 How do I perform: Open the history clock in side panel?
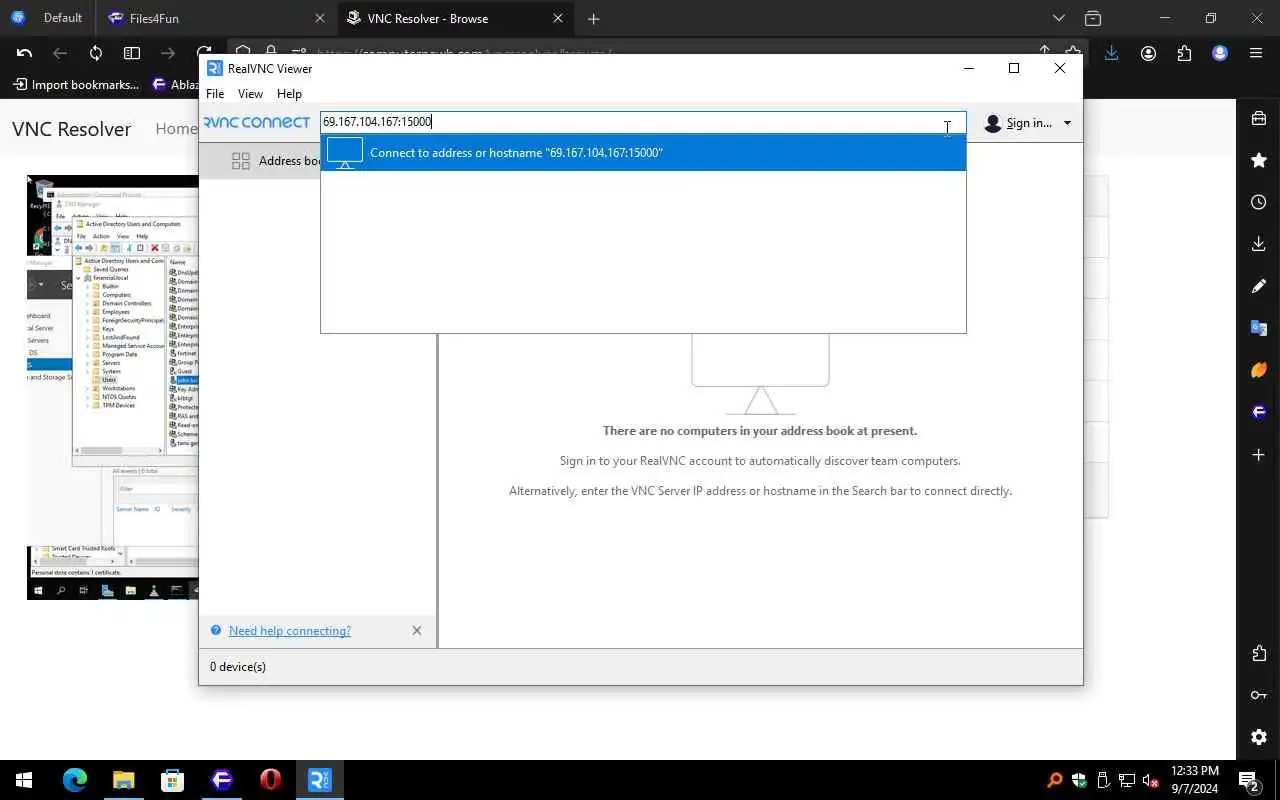click(x=1259, y=202)
